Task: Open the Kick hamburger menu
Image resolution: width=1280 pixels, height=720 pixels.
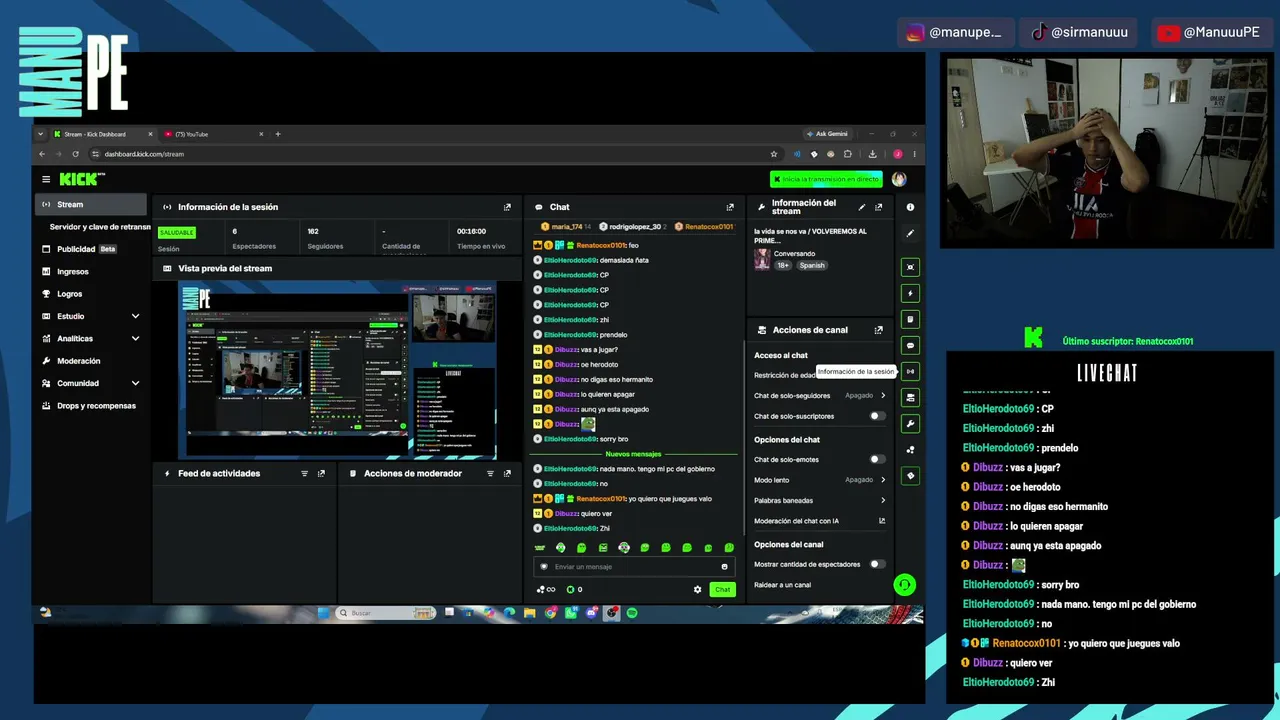Action: click(46, 179)
